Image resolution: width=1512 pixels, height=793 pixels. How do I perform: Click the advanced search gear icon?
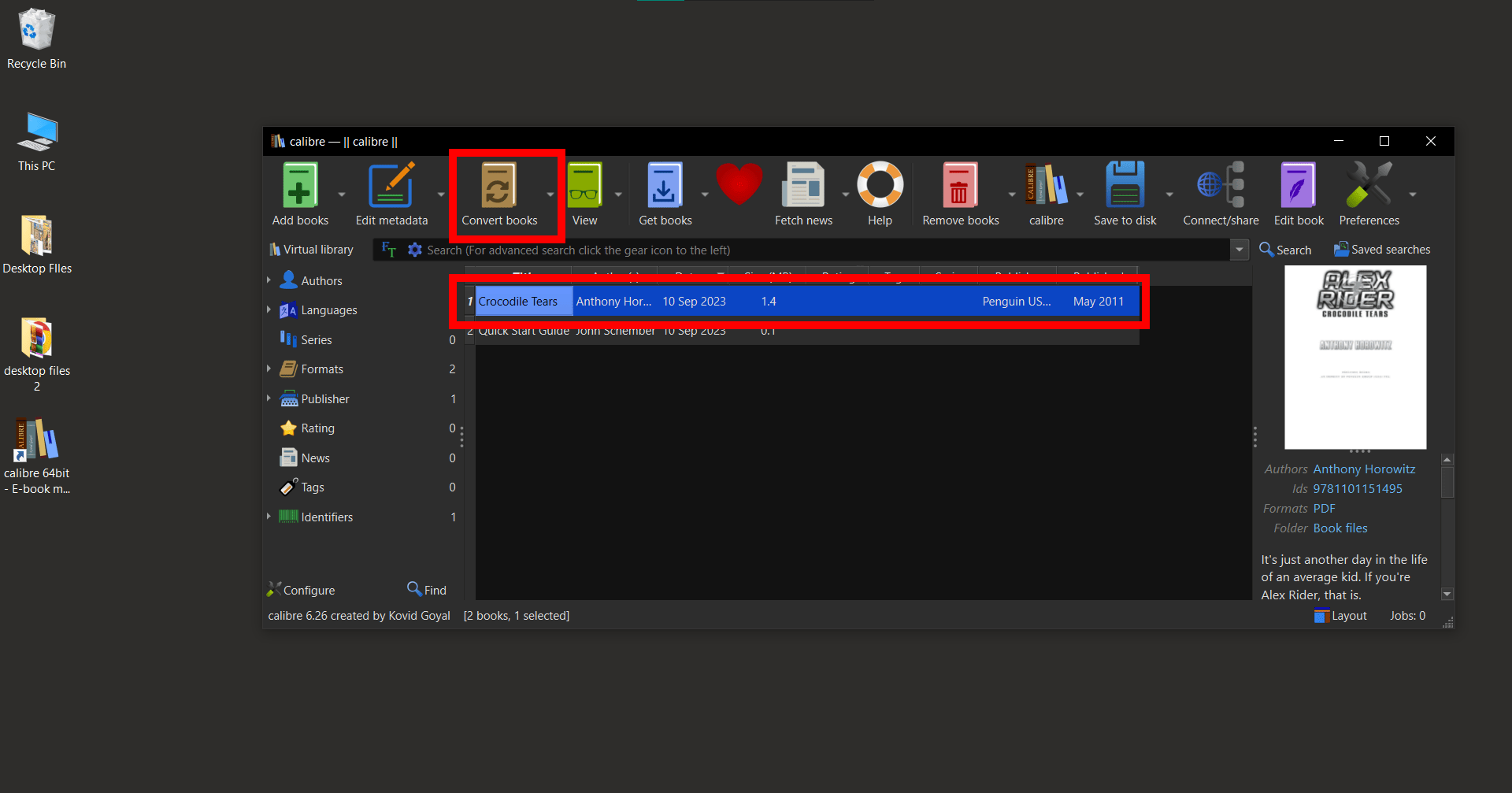[x=415, y=250]
